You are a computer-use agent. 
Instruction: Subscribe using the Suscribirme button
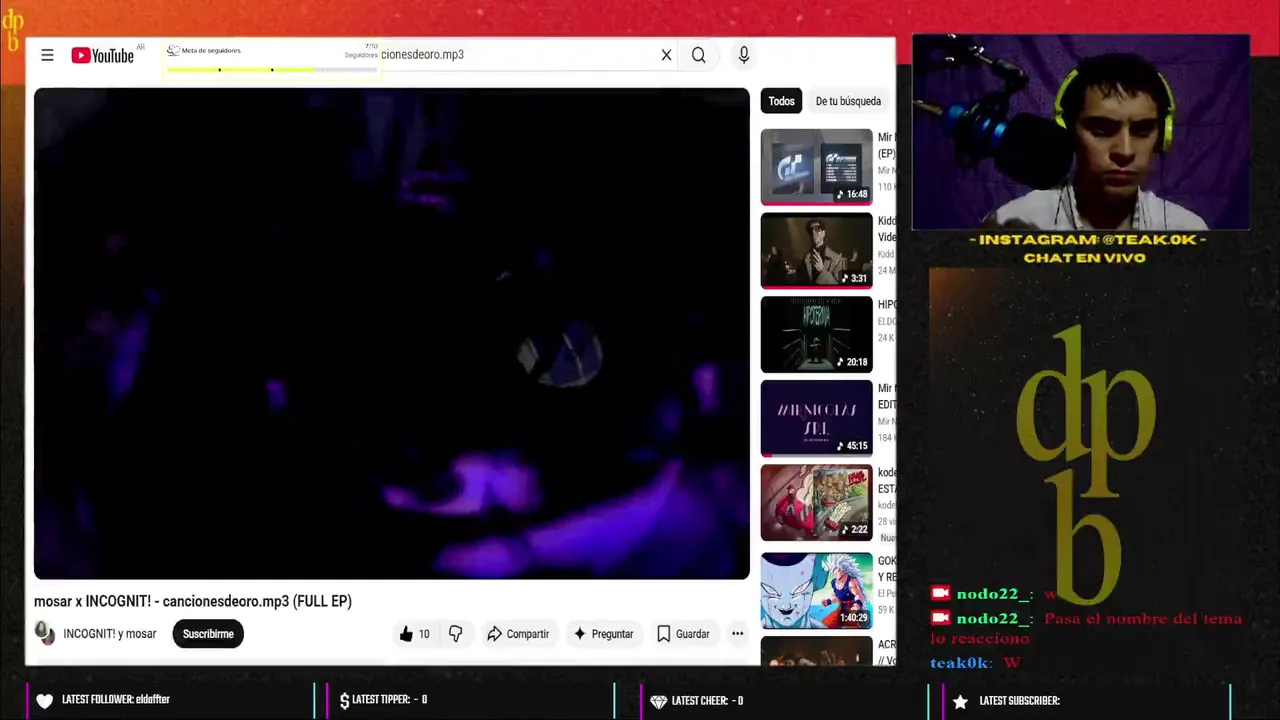pos(208,634)
